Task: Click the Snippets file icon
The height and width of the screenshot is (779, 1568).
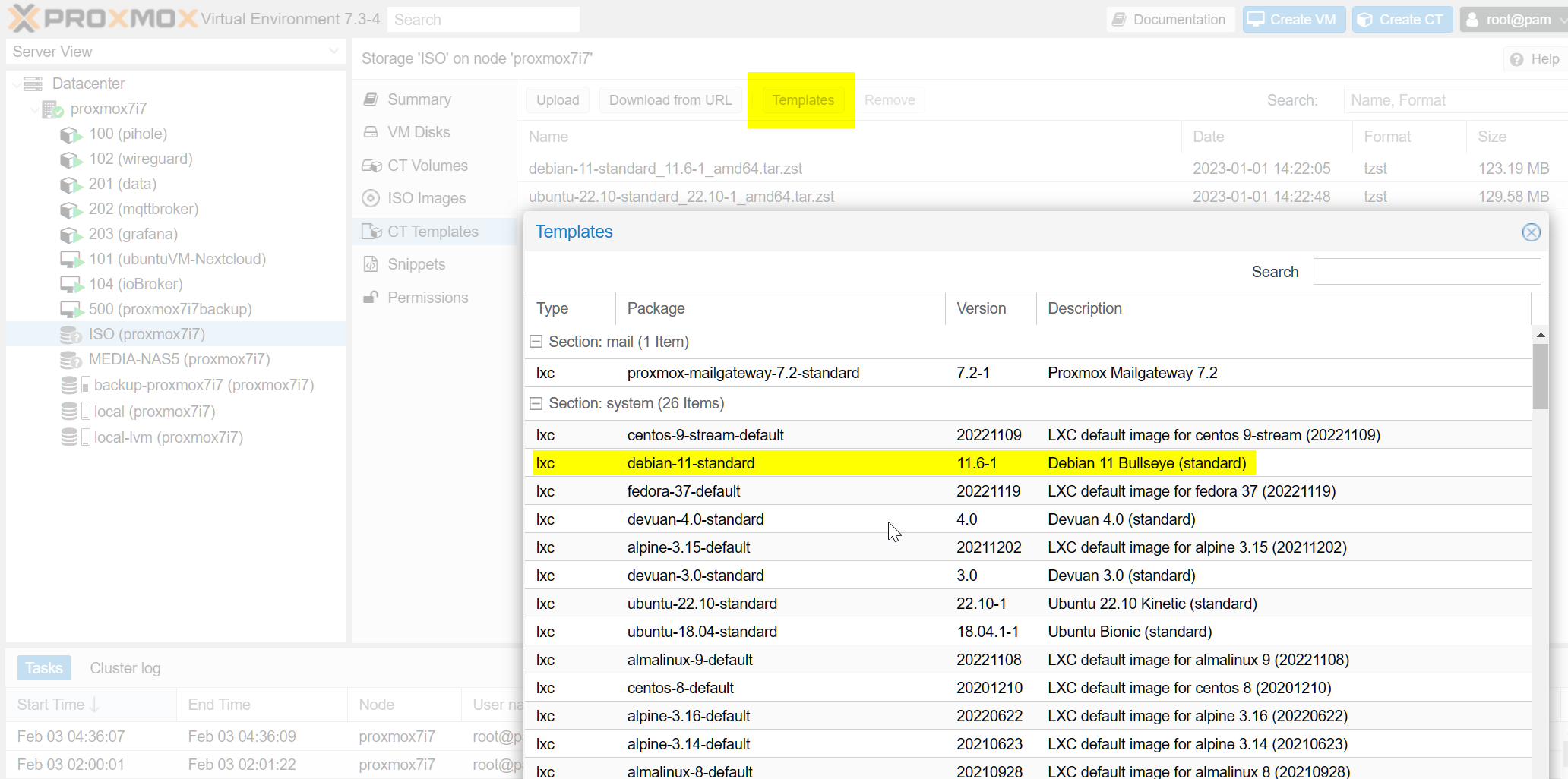Action: (x=371, y=264)
